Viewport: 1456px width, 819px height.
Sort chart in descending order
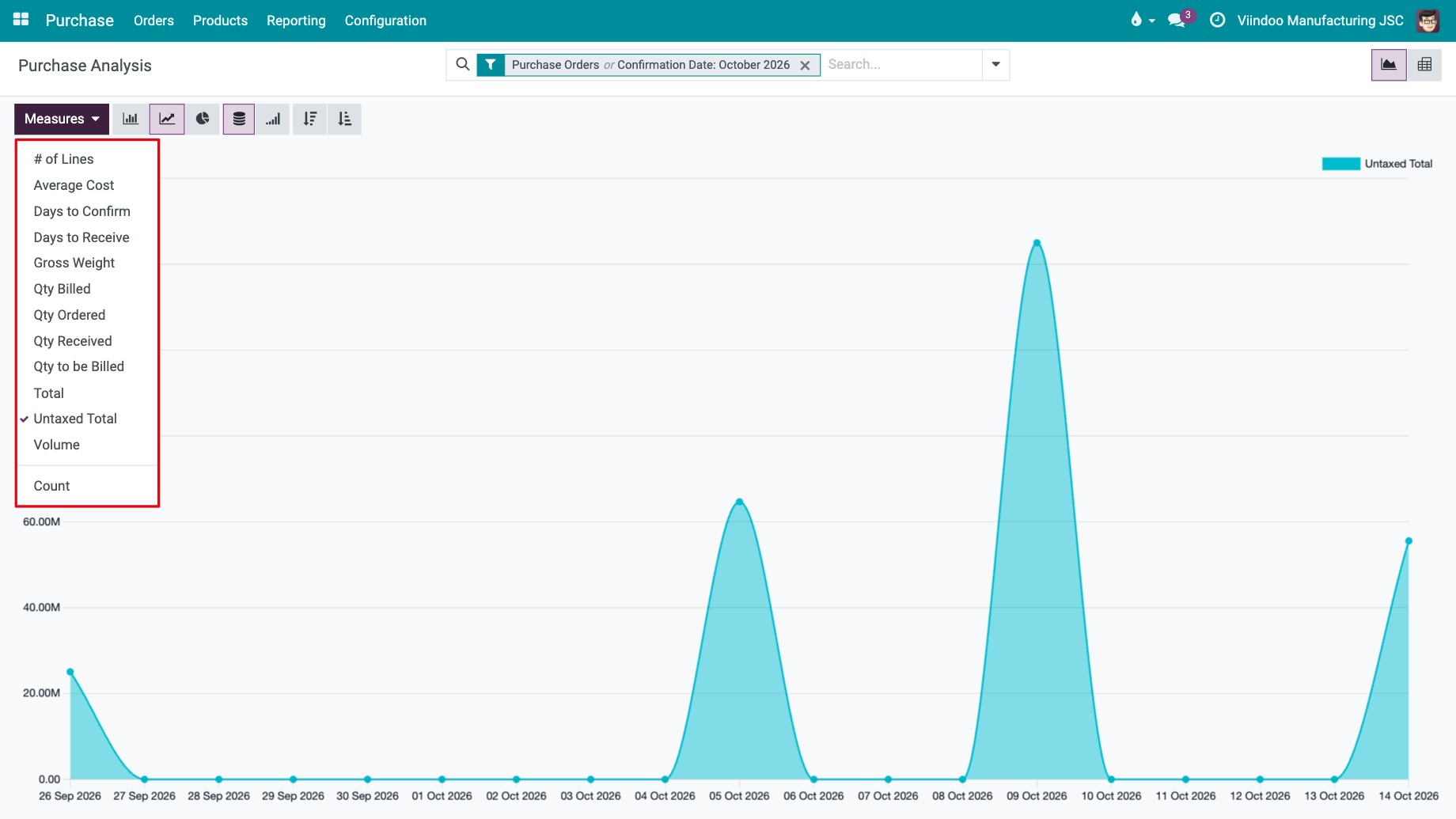[310, 119]
